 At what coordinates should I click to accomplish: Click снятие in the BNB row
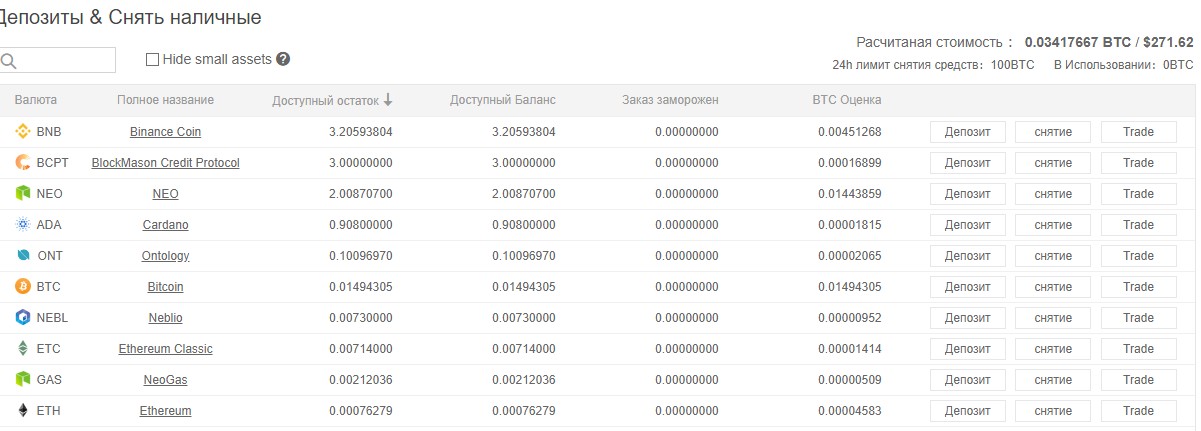tap(1053, 132)
